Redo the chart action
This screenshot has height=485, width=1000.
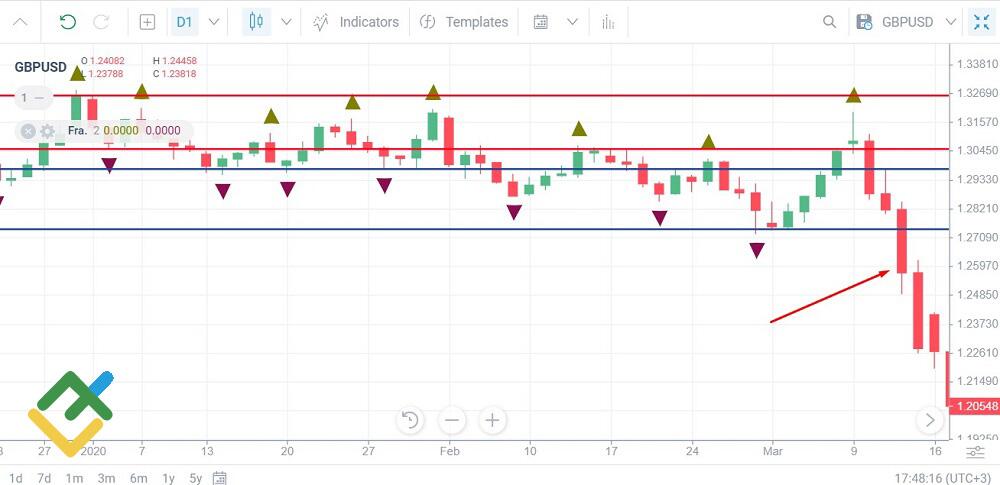point(101,22)
